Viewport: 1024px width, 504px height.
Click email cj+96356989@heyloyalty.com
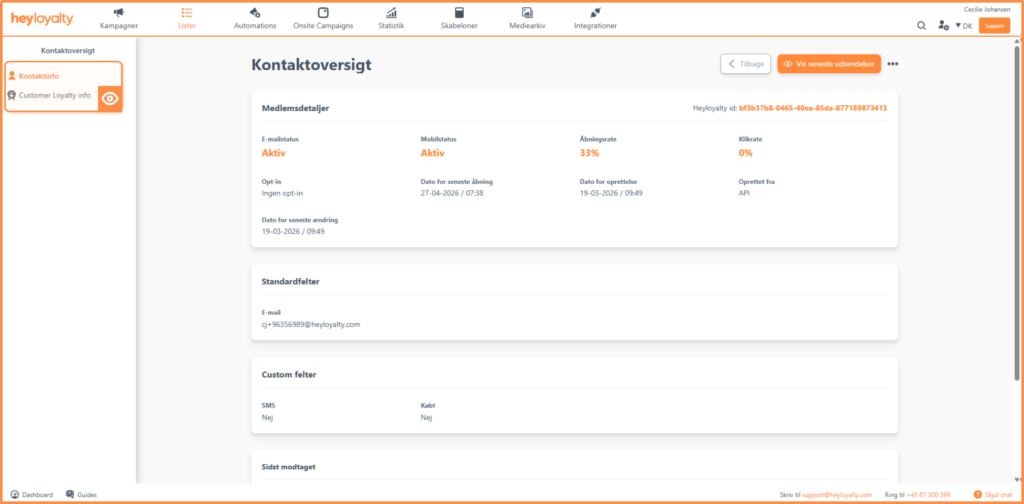tap(311, 324)
